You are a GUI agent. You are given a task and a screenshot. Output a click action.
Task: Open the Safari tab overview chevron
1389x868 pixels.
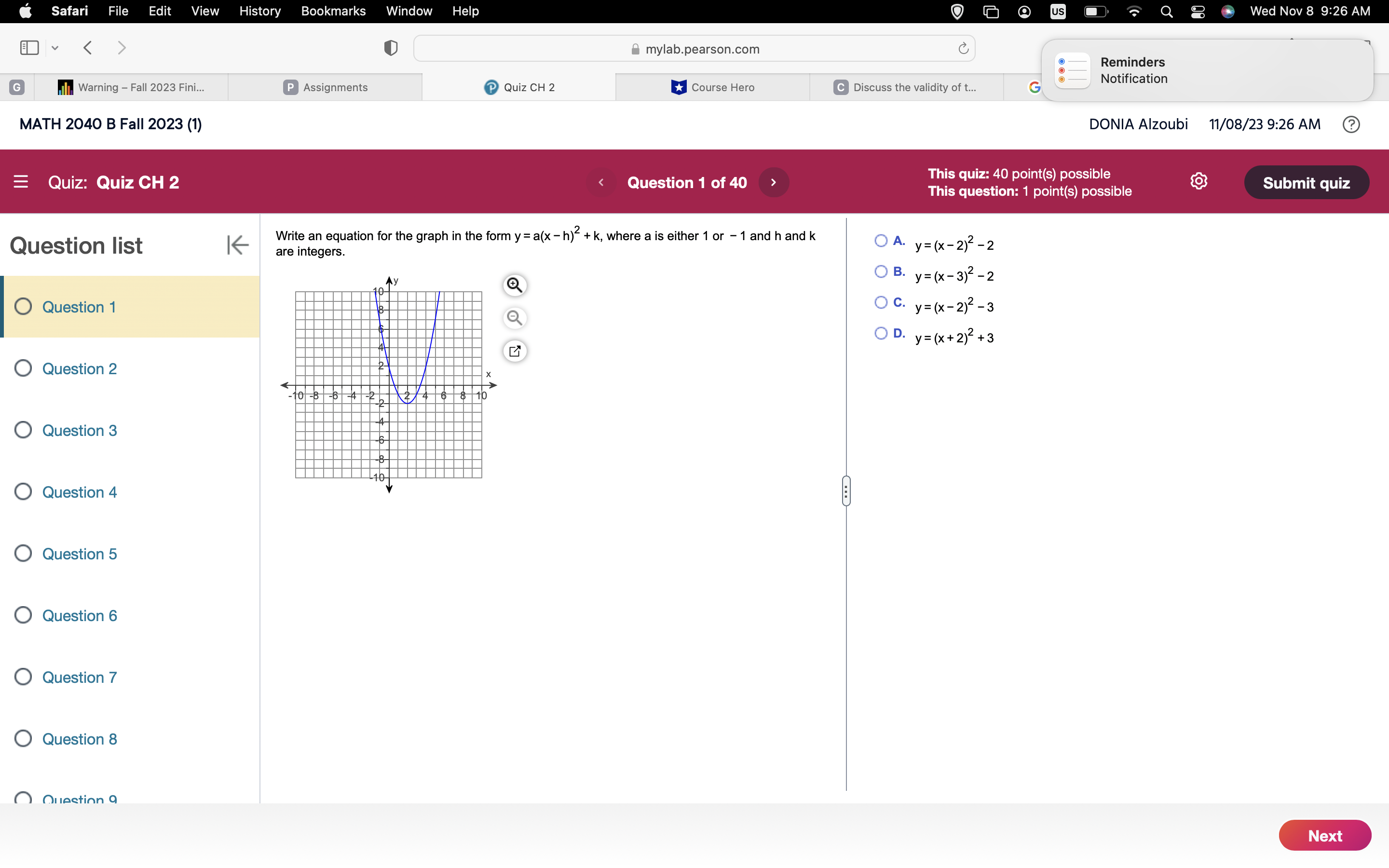(x=54, y=48)
